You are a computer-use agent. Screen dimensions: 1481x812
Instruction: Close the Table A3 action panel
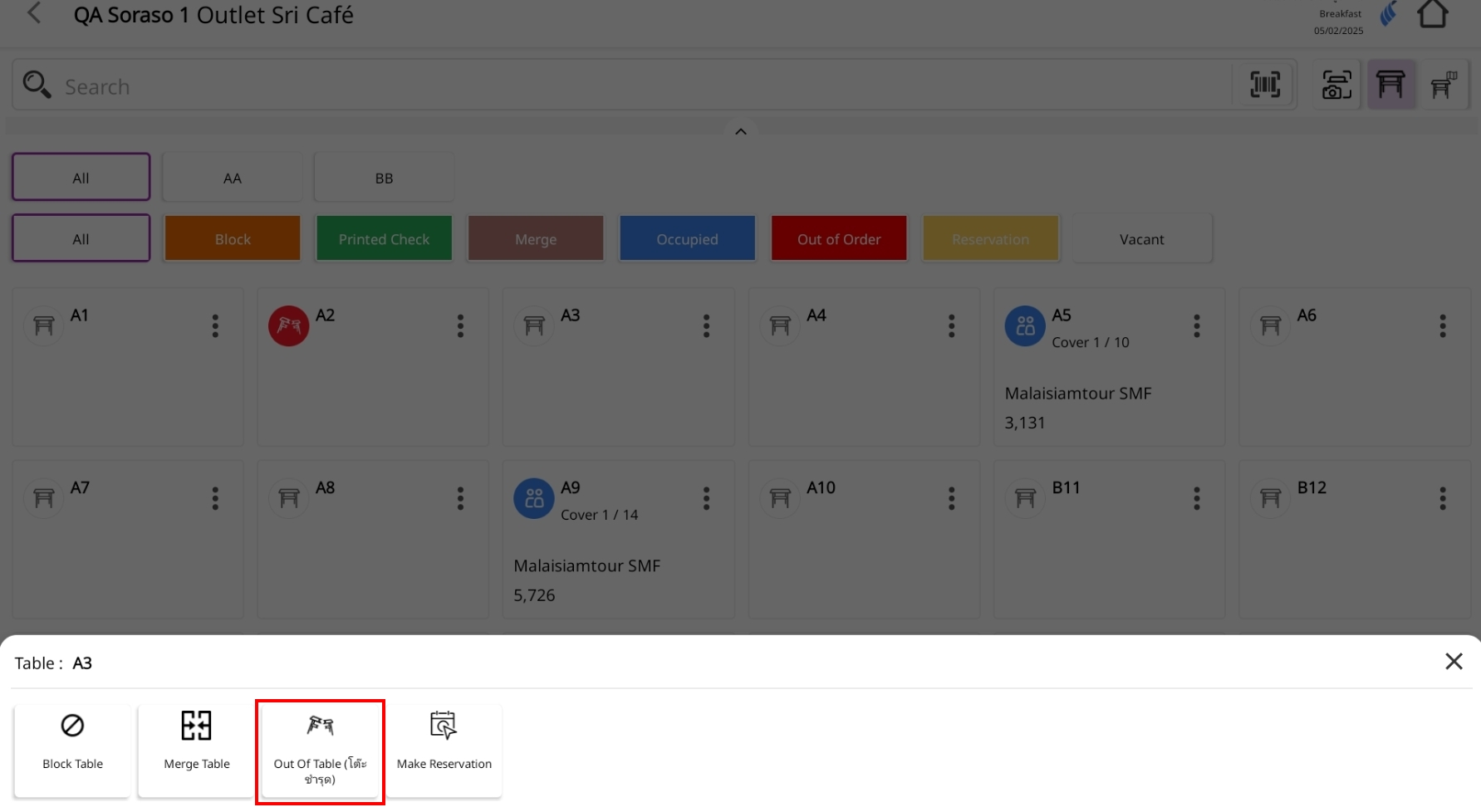click(x=1453, y=662)
